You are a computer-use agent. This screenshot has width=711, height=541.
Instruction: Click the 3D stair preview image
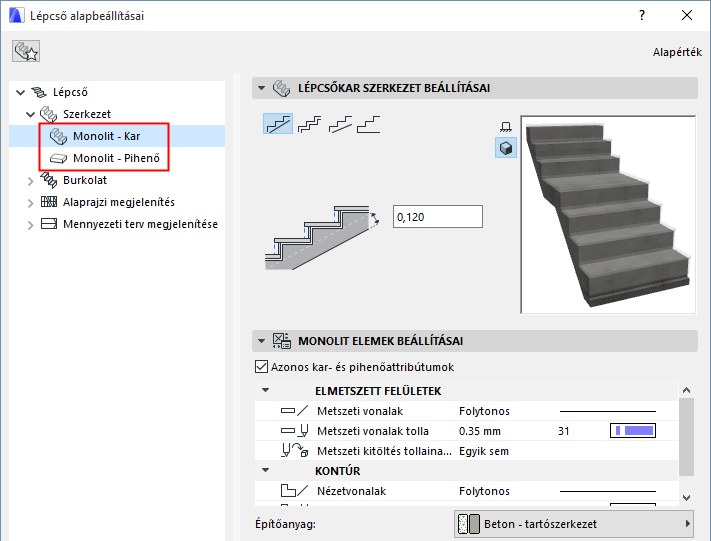608,214
